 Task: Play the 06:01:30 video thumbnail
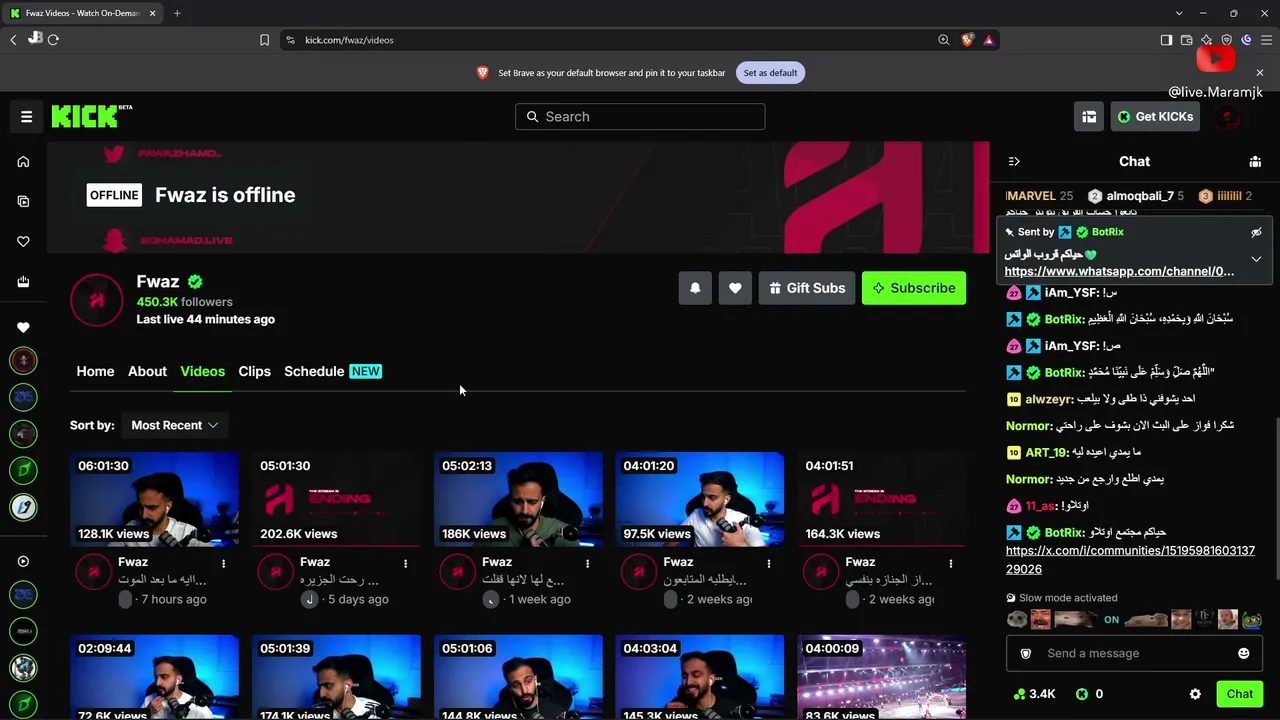click(154, 499)
